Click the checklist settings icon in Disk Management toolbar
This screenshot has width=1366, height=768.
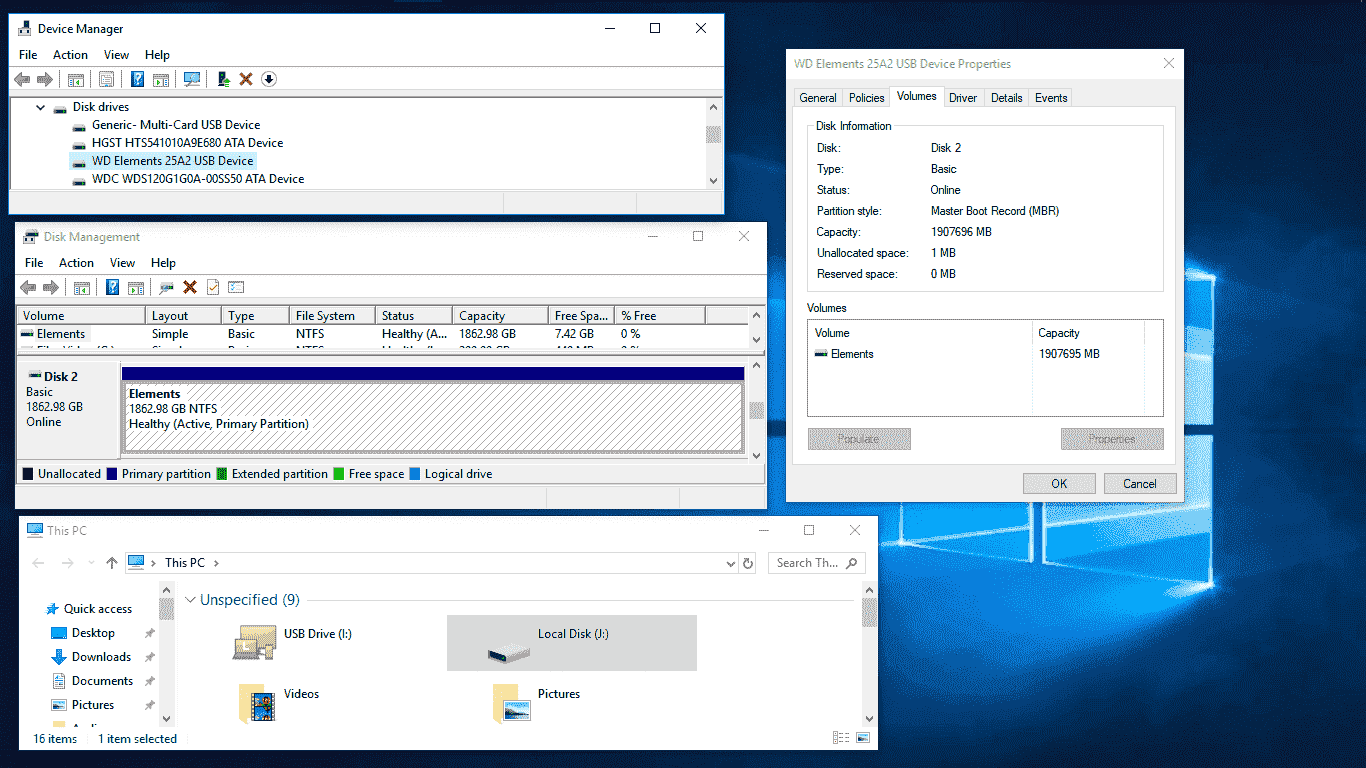click(236, 287)
